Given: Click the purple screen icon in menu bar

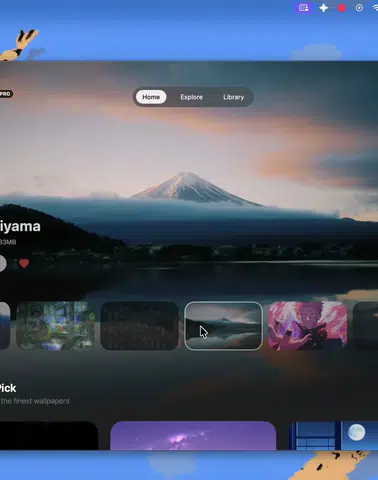Looking at the screenshot, I should pyautogui.click(x=303, y=8).
